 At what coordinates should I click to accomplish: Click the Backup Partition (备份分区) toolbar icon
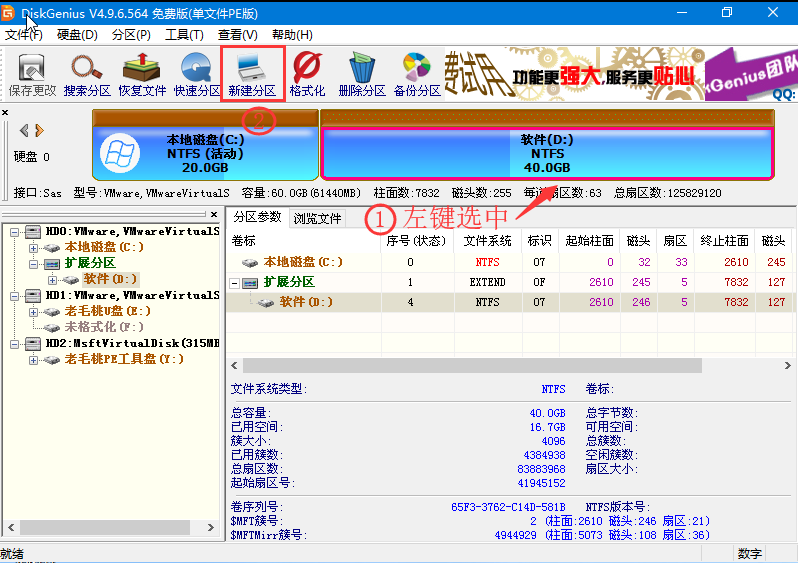coord(417,74)
